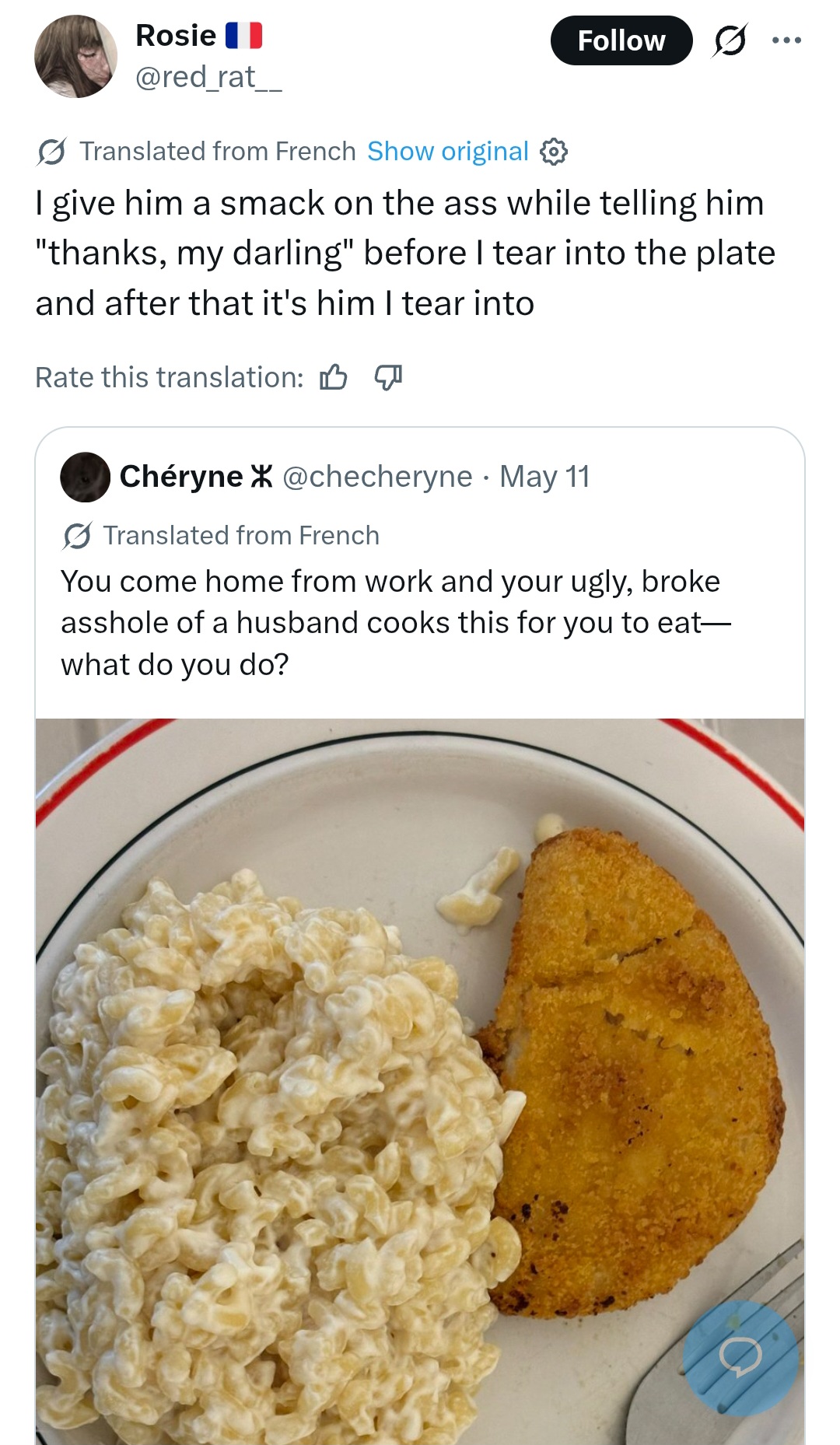Tap the blue floating reply bubble
The image size is (840, 1445).
pos(740,1357)
